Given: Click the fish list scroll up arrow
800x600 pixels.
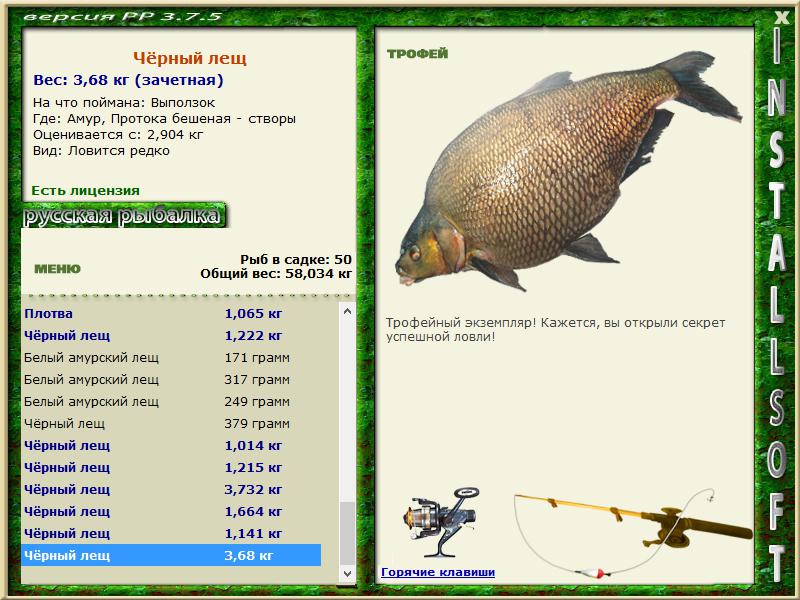Looking at the screenshot, I should pyautogui.click(x=347, y=311).
